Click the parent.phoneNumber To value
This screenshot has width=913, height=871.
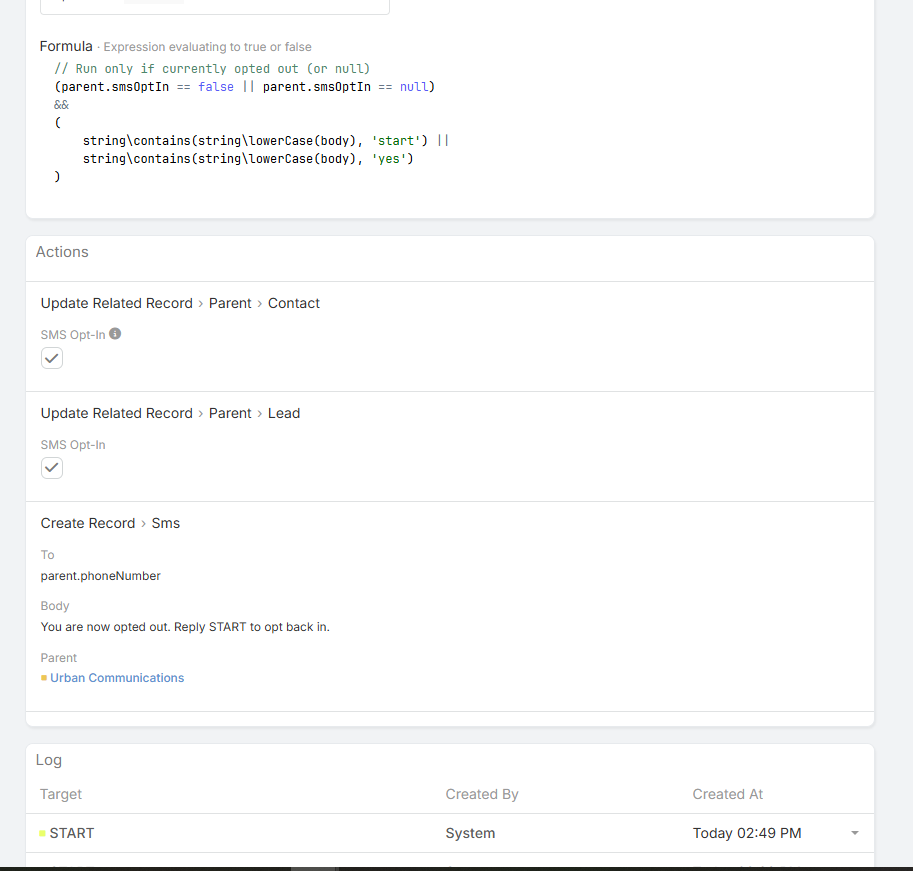[x=100, y=576]
